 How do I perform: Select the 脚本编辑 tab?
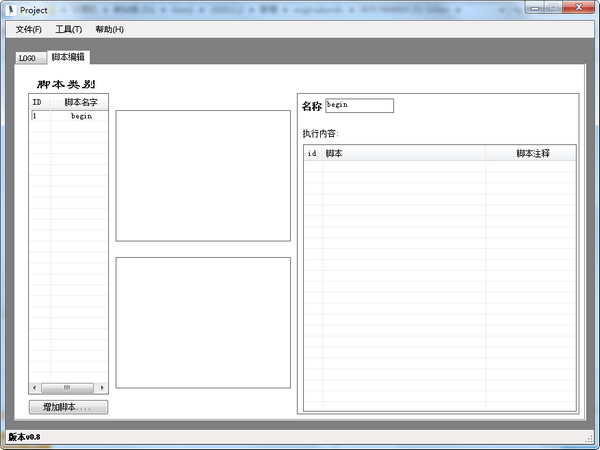click(69, 57)
